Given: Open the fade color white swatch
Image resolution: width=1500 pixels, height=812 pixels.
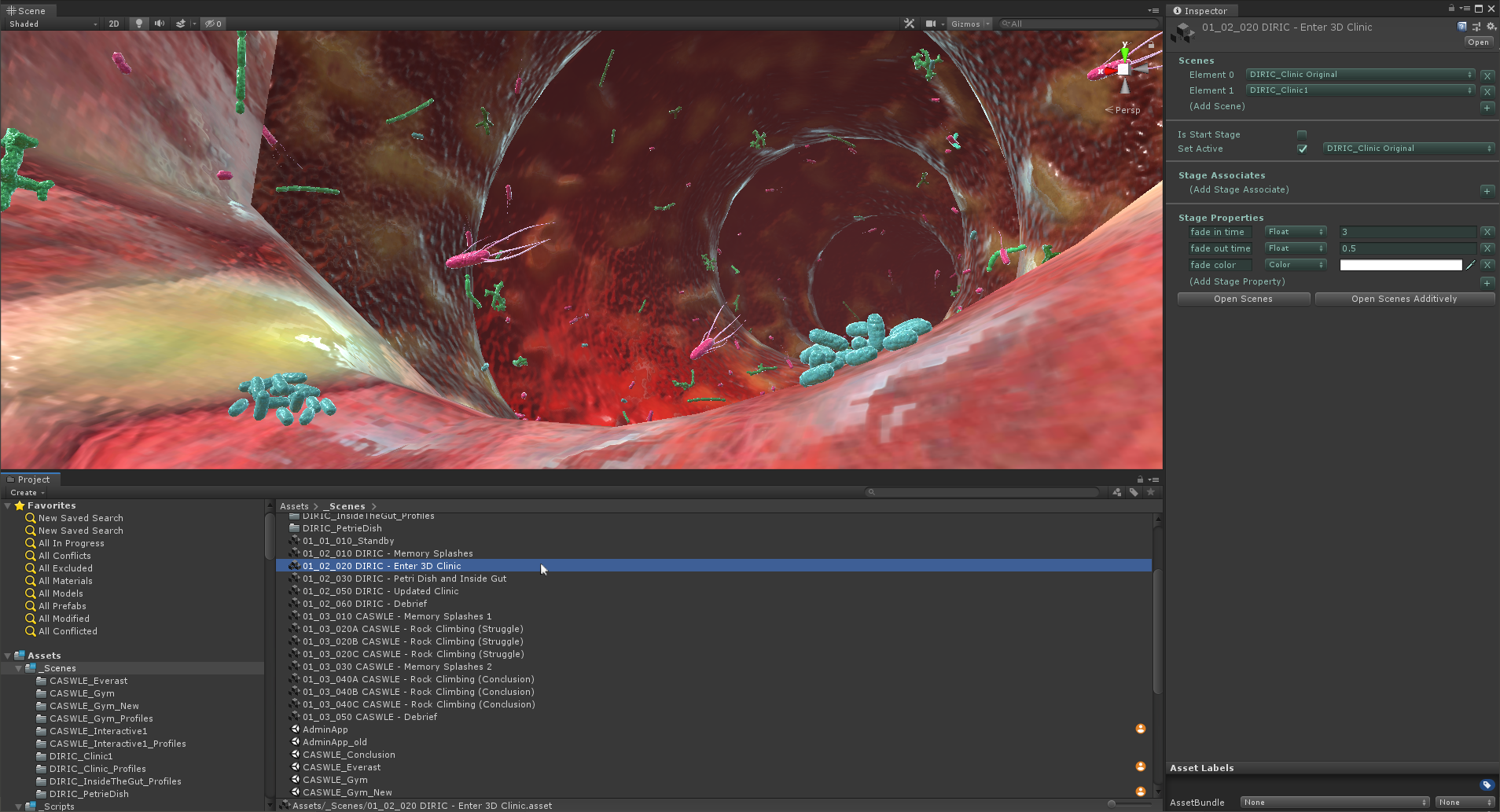Looking at the screenshot, I should (x=1400, y=265).
